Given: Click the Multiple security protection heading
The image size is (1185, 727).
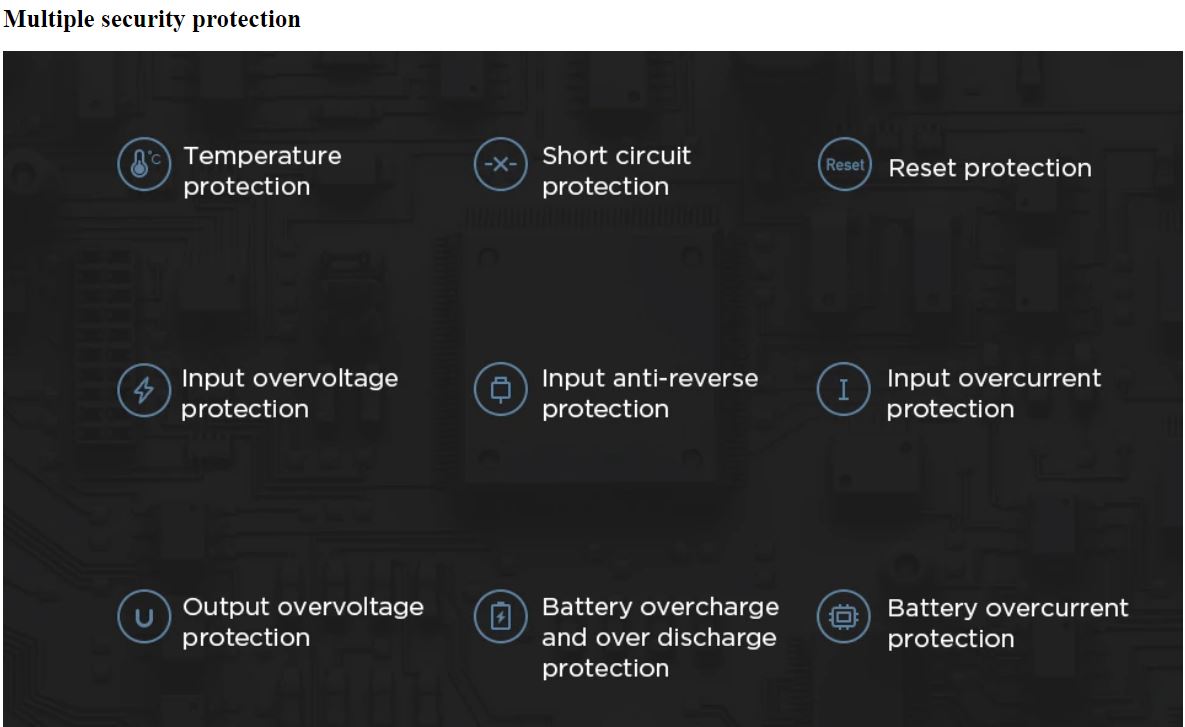Looking at the screenshot, I should pyautogui.click(x=152, y=19).
